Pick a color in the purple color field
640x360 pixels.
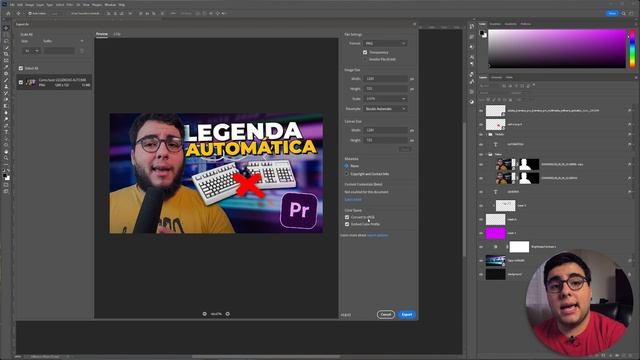pyautogui.click(x=557, y=48)
